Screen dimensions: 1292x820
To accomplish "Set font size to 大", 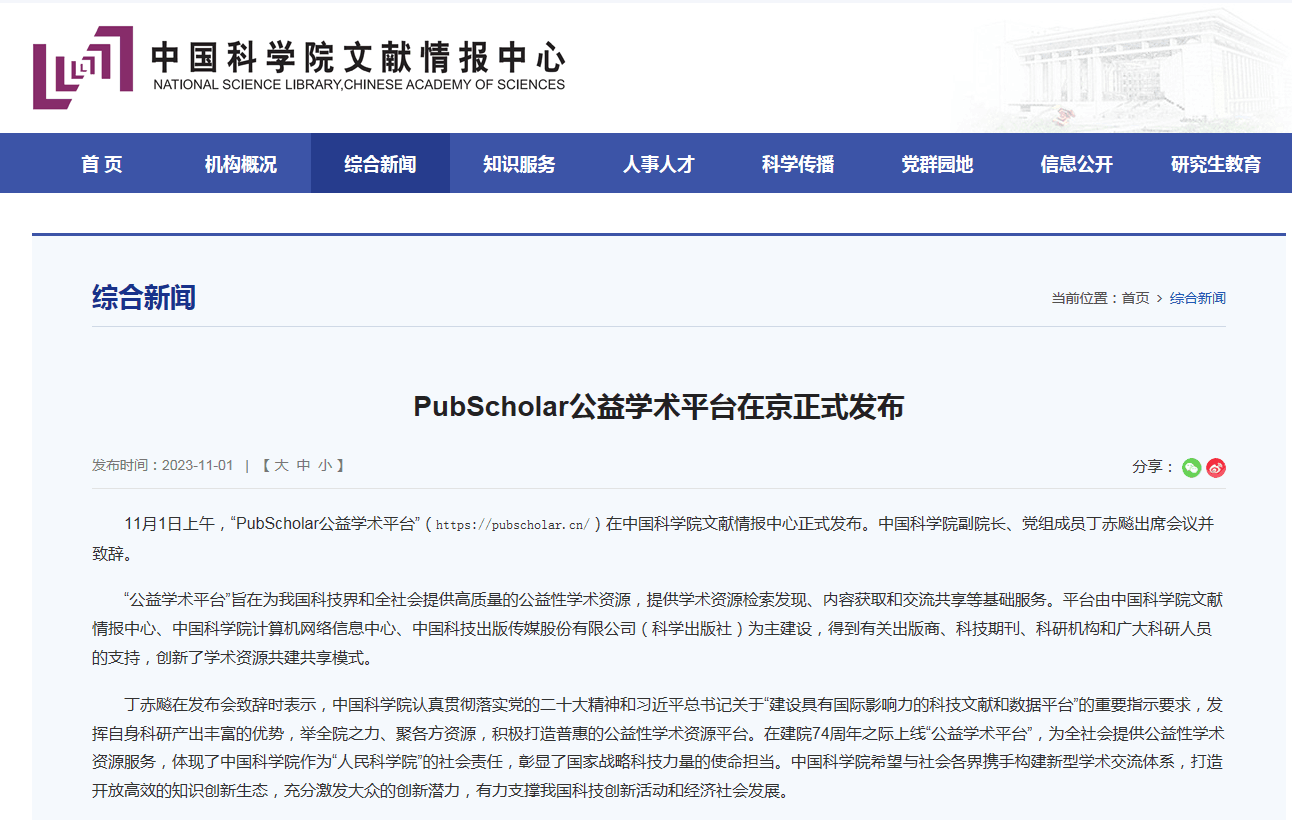I will tap(281, 465).
